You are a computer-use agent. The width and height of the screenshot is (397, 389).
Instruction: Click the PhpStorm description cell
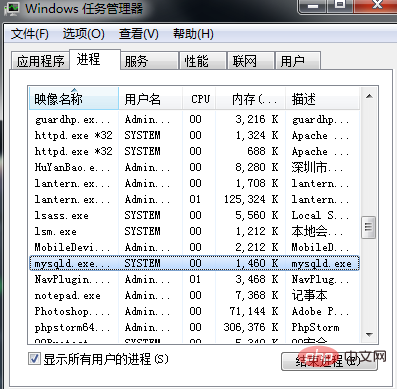click(315, 328)
